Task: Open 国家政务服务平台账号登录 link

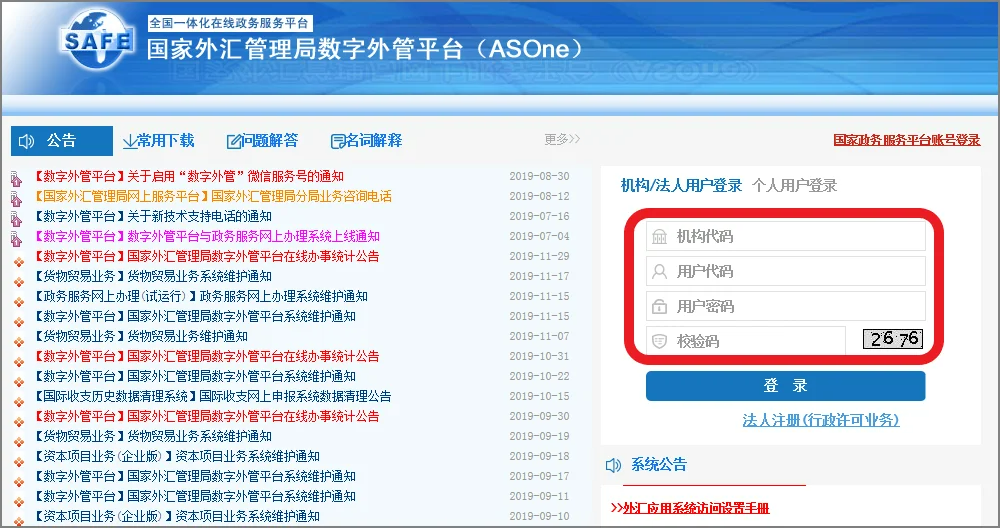Action: (x=906, y=140)
